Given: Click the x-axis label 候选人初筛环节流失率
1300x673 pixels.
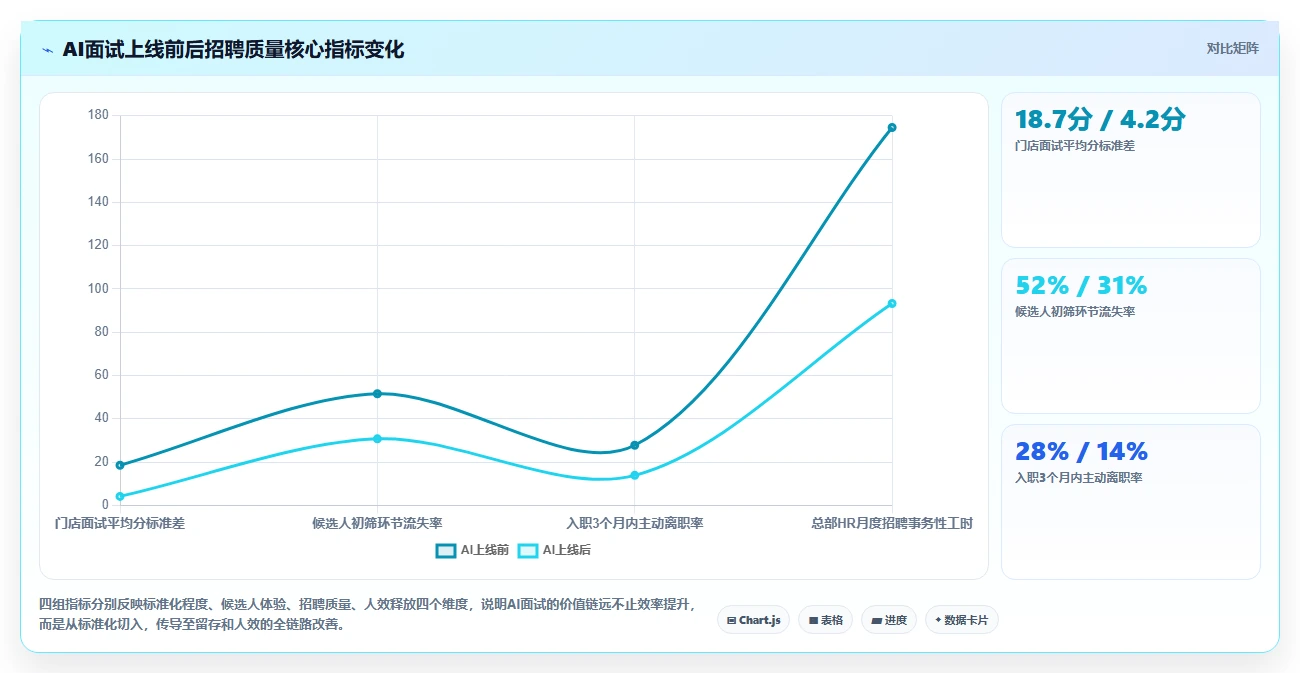Looking at the screenshot, I should [377, 523].
